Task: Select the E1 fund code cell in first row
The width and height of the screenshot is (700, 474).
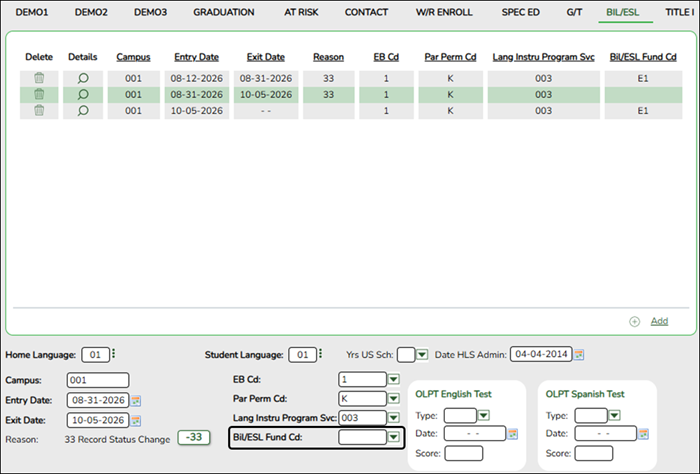Action: (x=643, y=79)
